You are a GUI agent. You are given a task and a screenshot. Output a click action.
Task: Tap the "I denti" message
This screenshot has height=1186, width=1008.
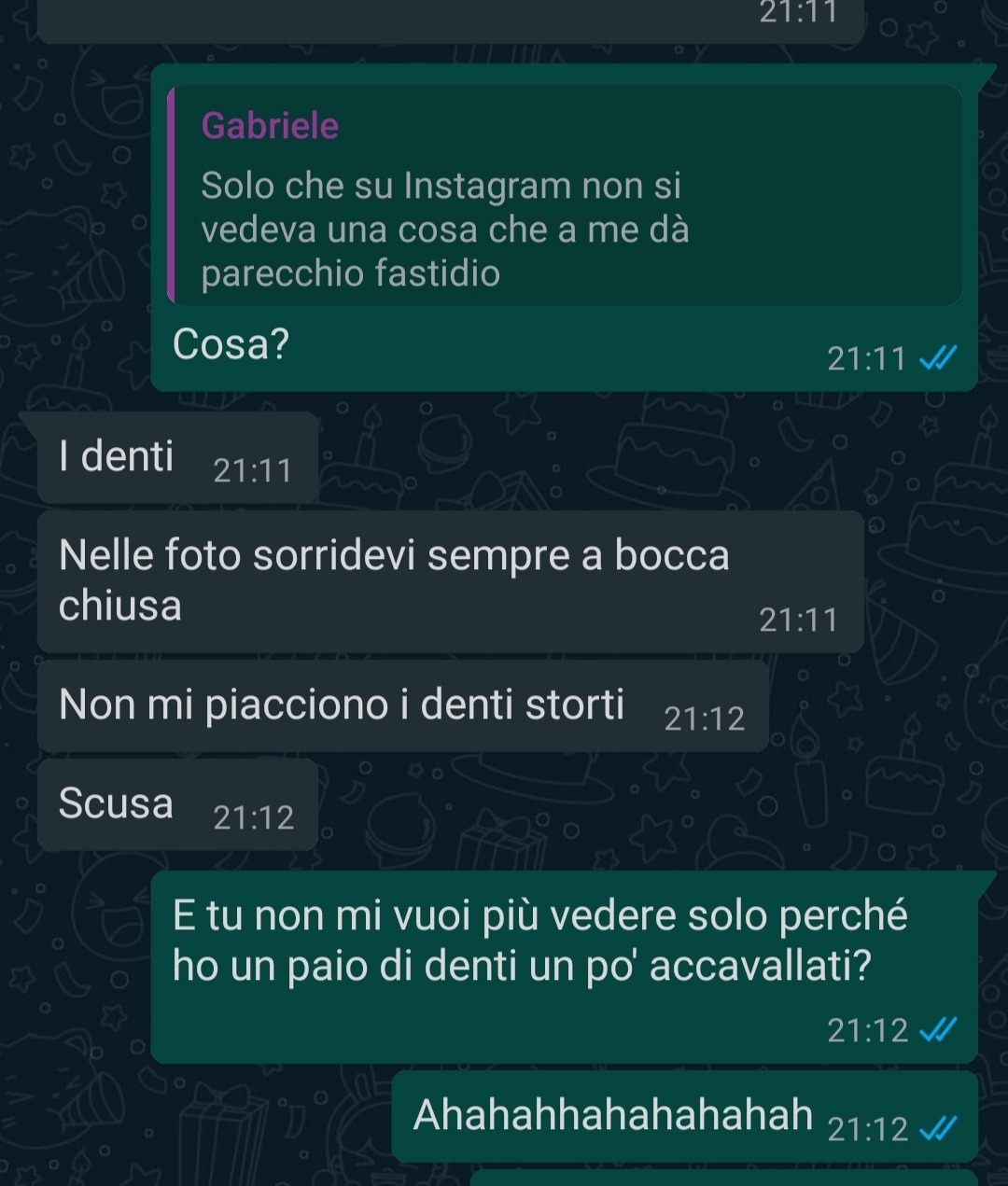pyautogui.click(x=177, y=457)
